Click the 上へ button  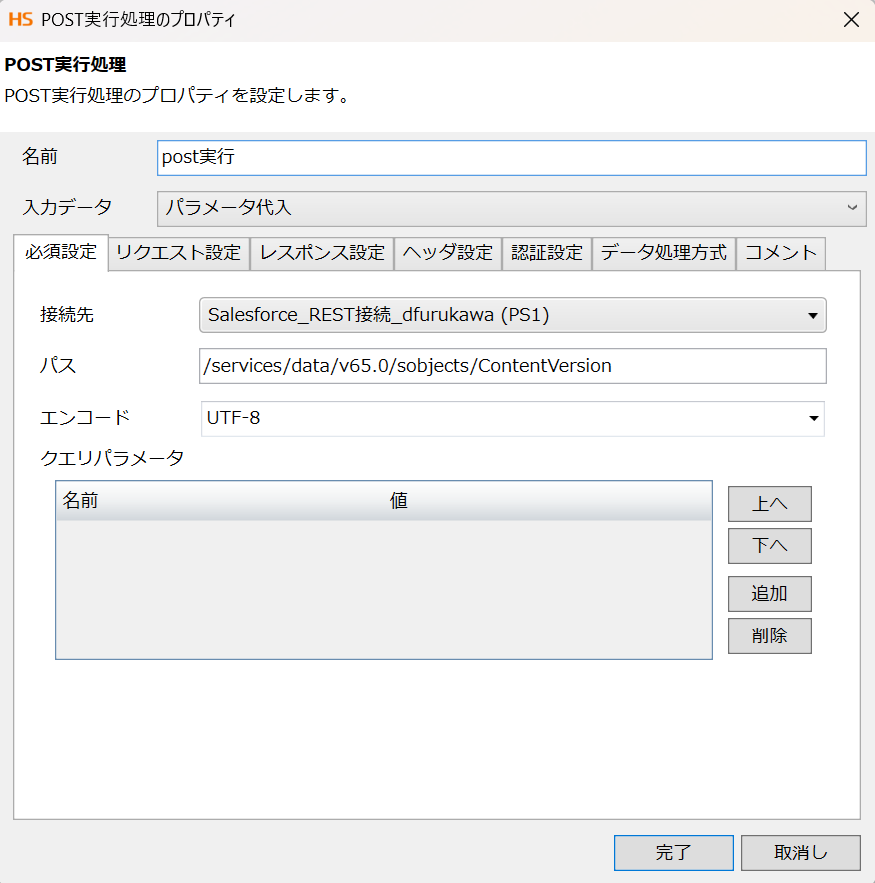pyautogui.click(x=769, y=504)
